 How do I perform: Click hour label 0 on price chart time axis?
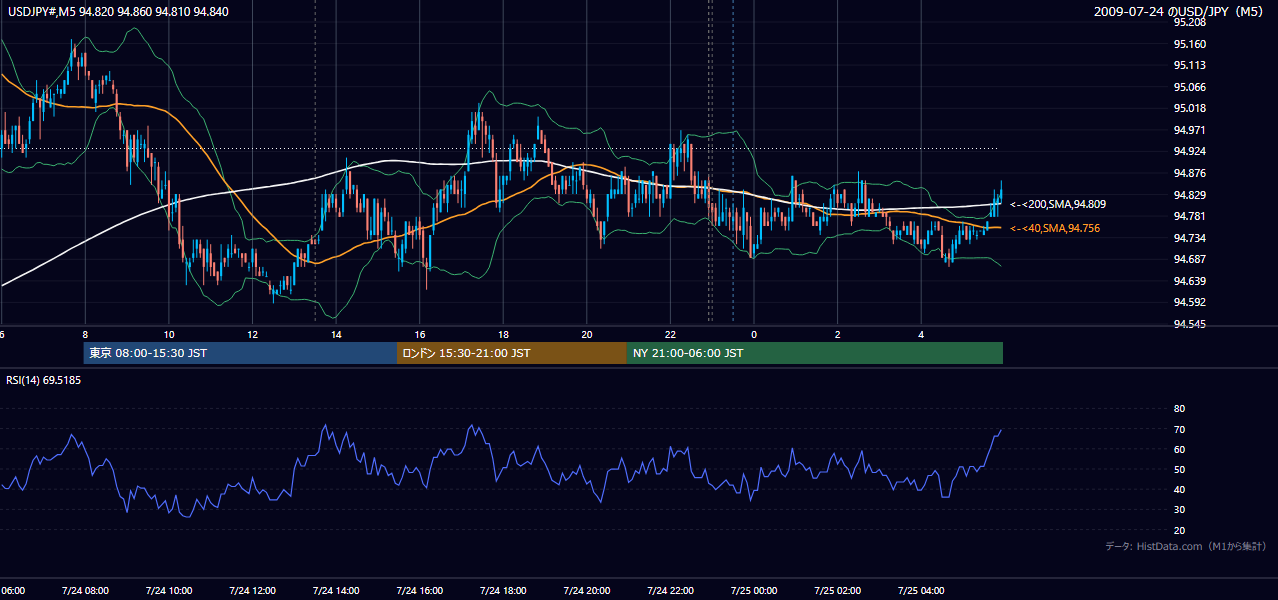[x=754, y=335]
